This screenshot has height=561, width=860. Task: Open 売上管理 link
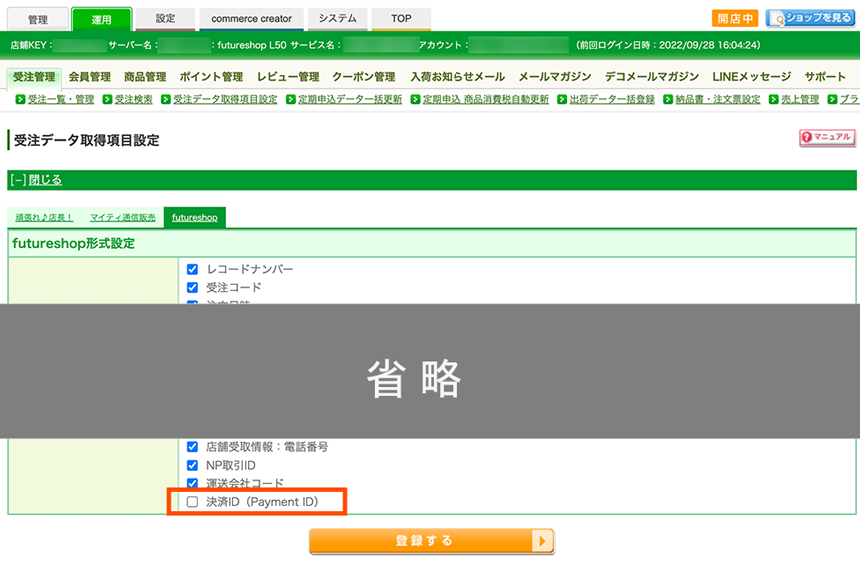tap(800, 99)
